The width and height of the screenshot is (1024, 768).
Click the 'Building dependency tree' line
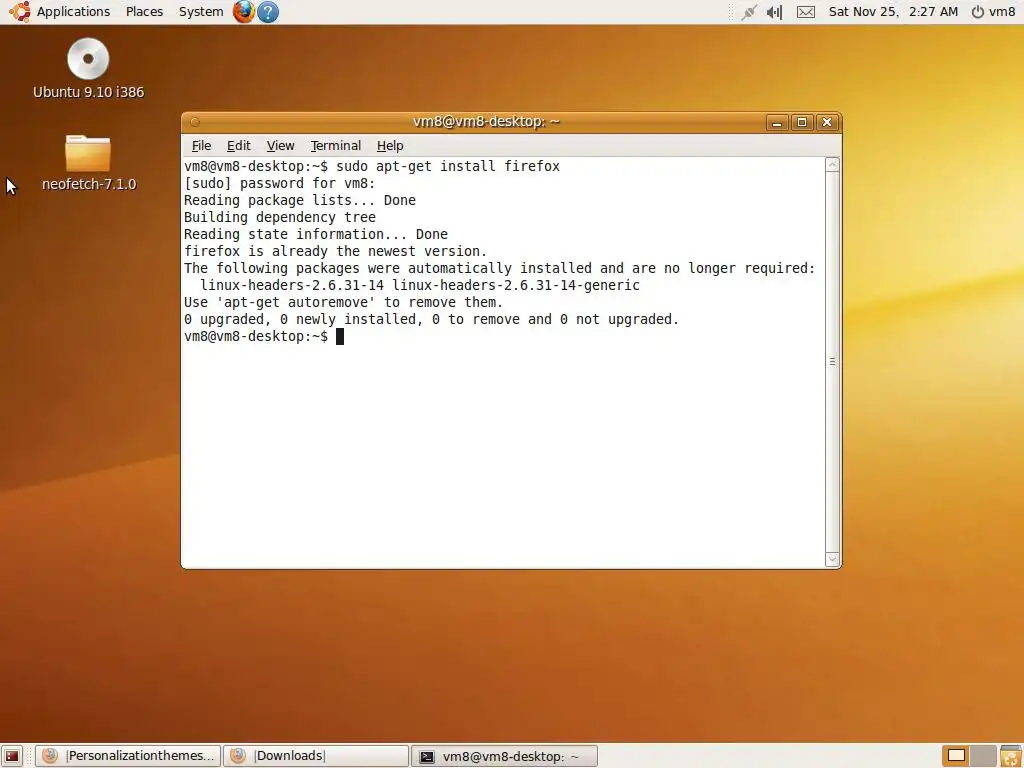coord(280,217)
